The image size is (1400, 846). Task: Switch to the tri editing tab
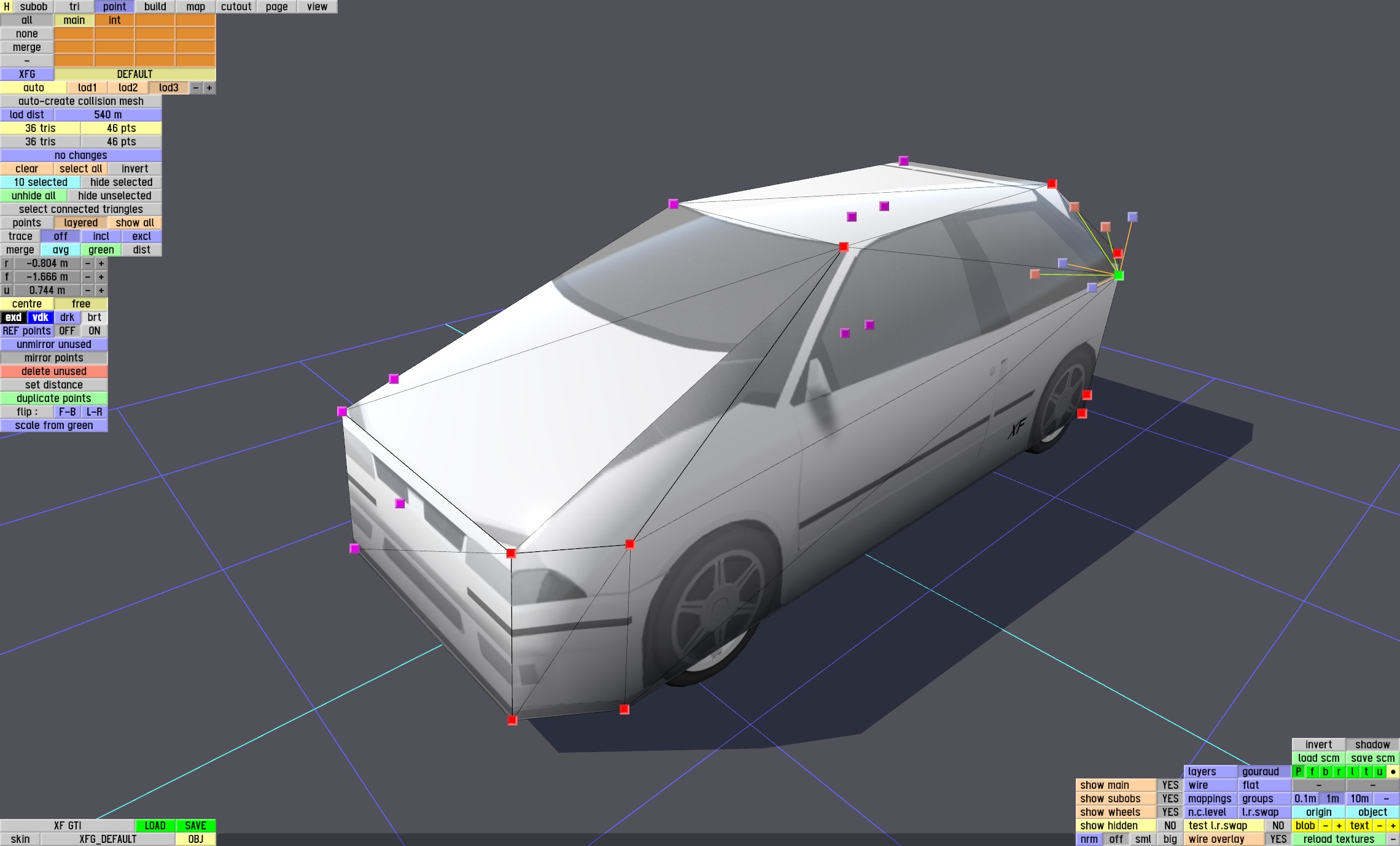tap(74, 7)
